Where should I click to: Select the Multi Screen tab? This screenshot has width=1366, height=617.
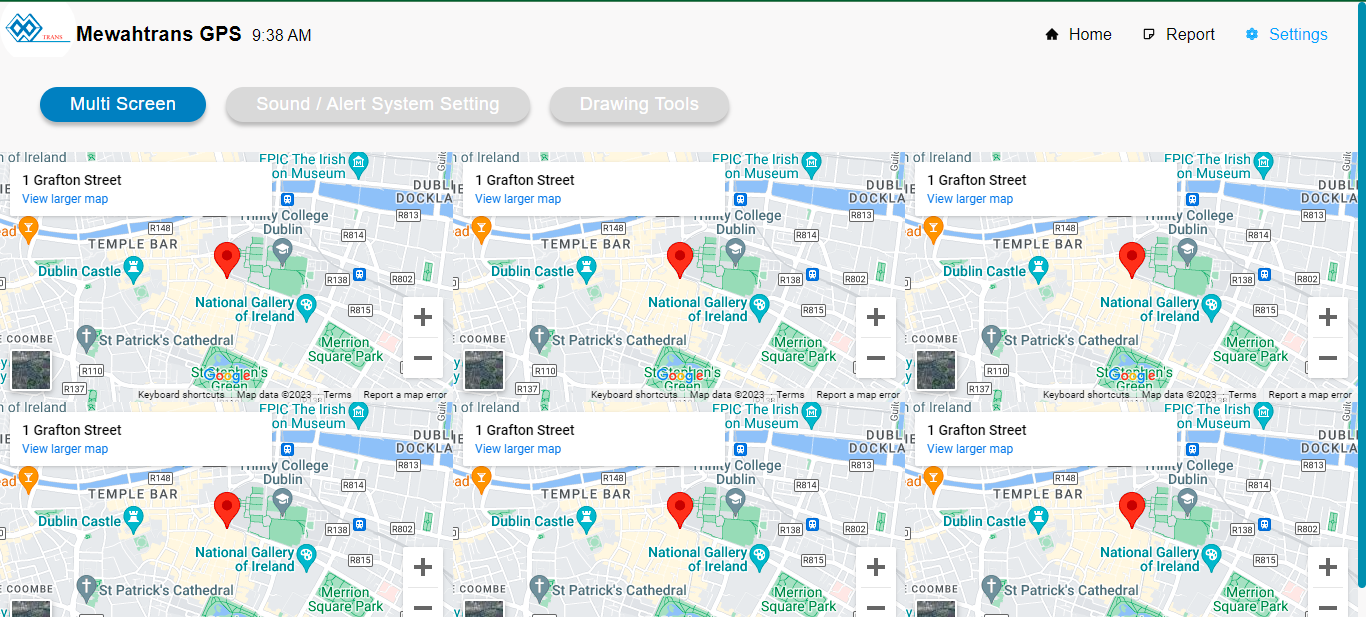pos(123,104)
